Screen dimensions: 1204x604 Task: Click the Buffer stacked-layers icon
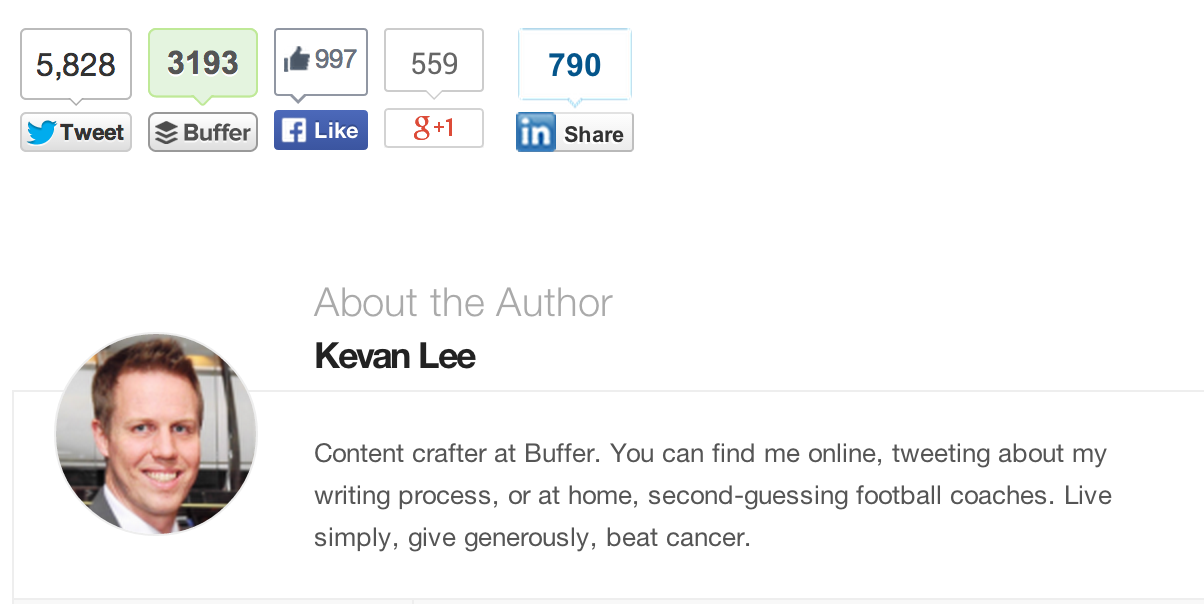[167, 133]
